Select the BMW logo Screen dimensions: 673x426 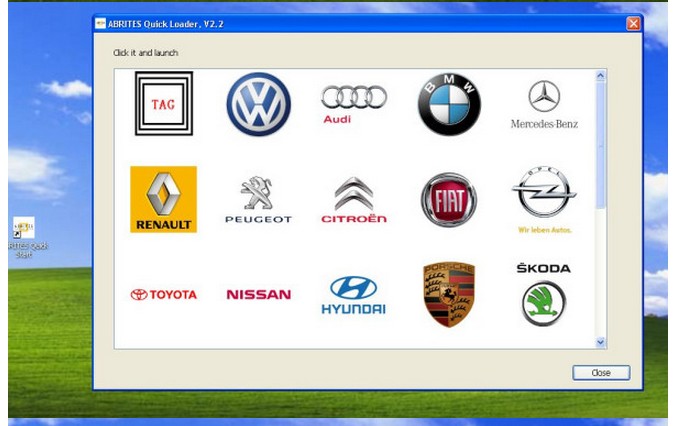pyautogui.click(x=449, y=104)
